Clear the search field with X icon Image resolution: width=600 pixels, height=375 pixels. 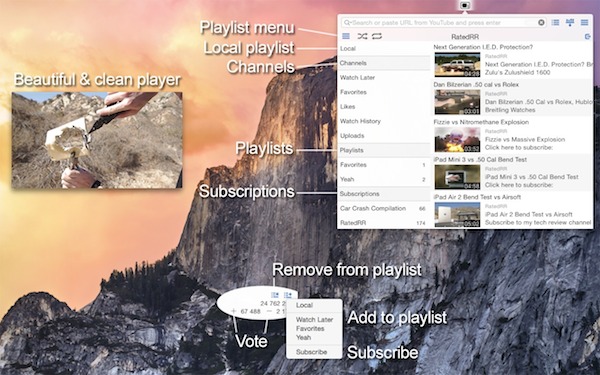tap(541, 23)
